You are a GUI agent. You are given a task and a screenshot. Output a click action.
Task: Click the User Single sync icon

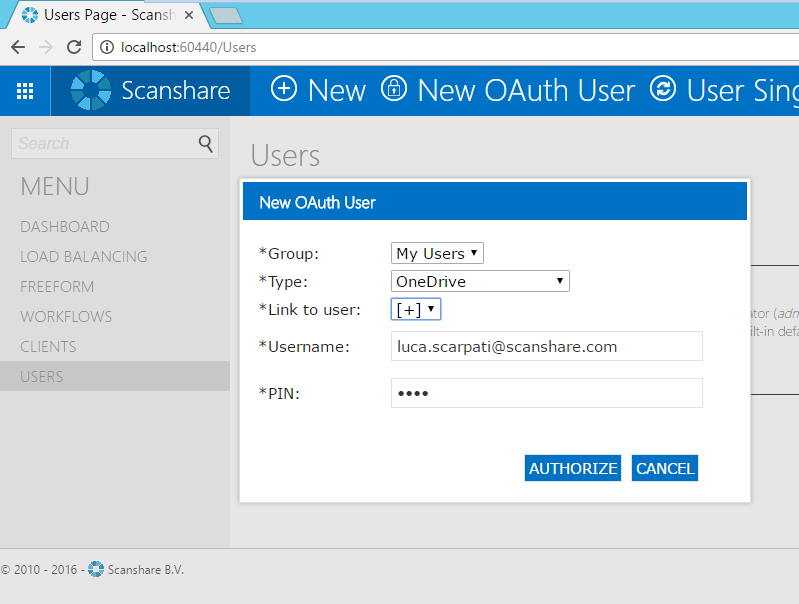click(663, 88)
